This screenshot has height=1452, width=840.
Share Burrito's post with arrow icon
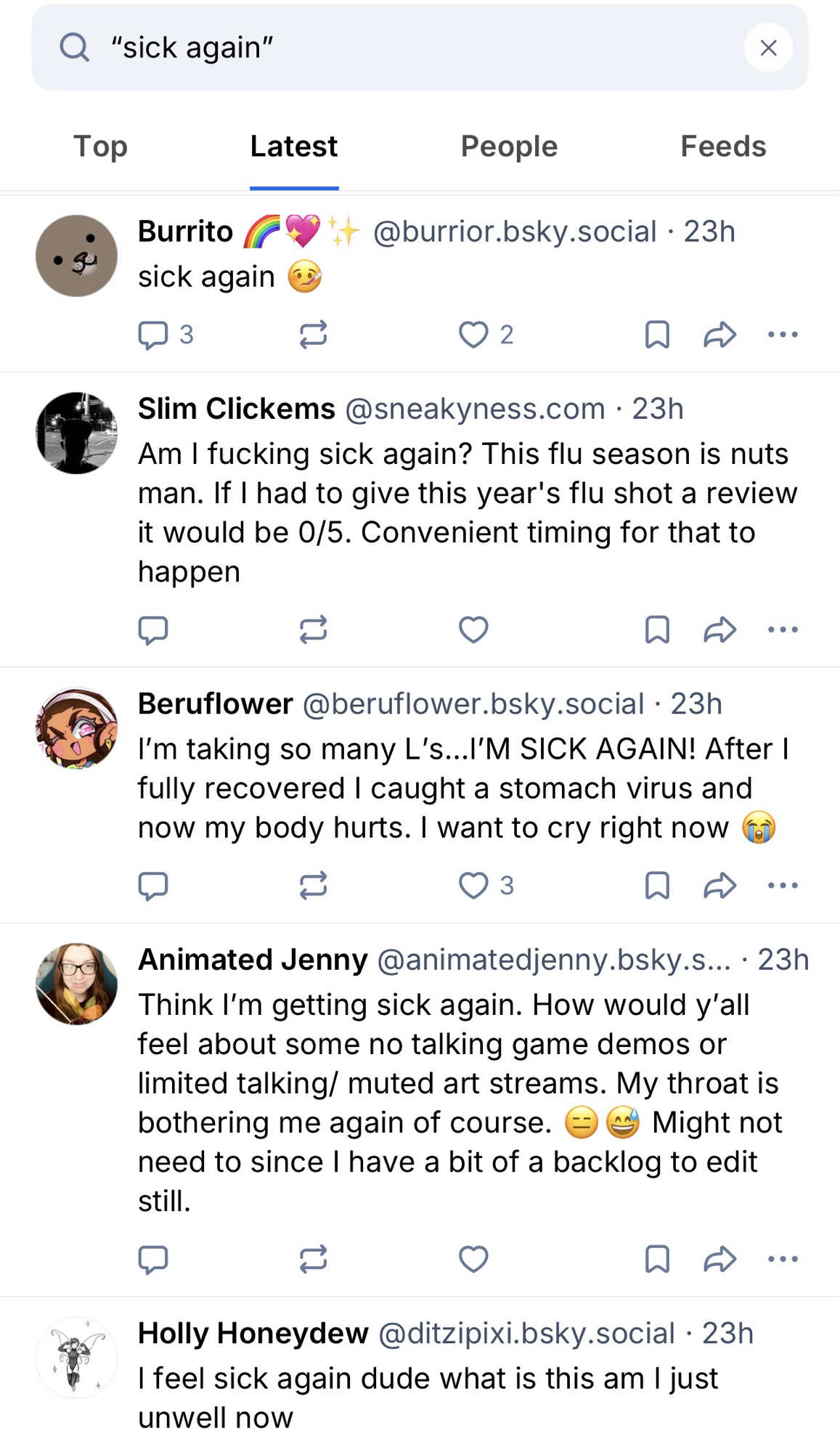click(x=719, y=335)
